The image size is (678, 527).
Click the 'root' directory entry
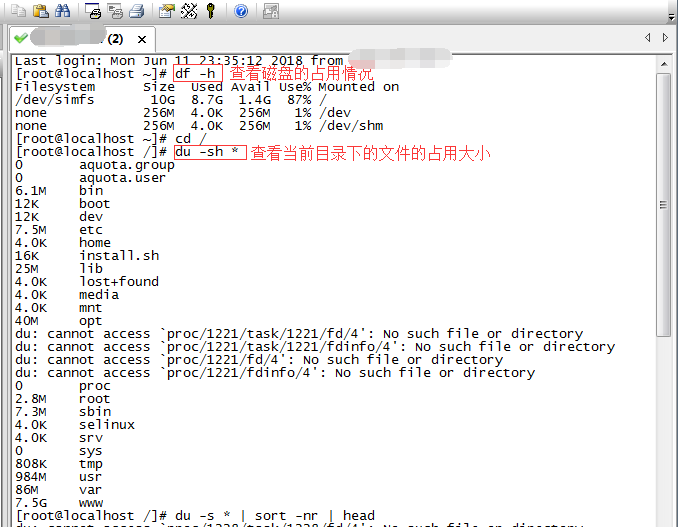pos(95,399)
